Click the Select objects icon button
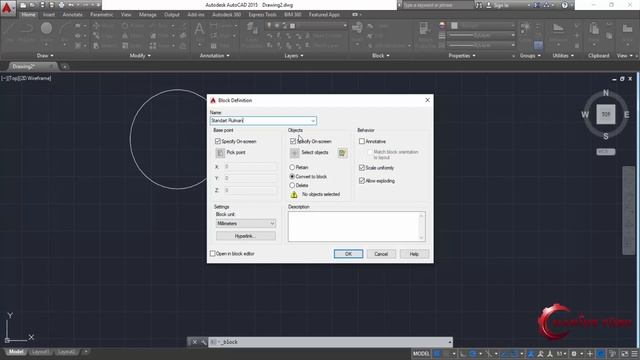The height and width of the screenshot is (360, 640). (294, 153)
